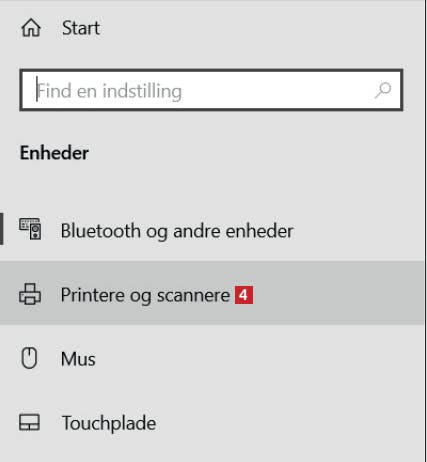Click blank area of highlighted Printere row
This screenshot has width=427, height=462.
coord(338,293)
